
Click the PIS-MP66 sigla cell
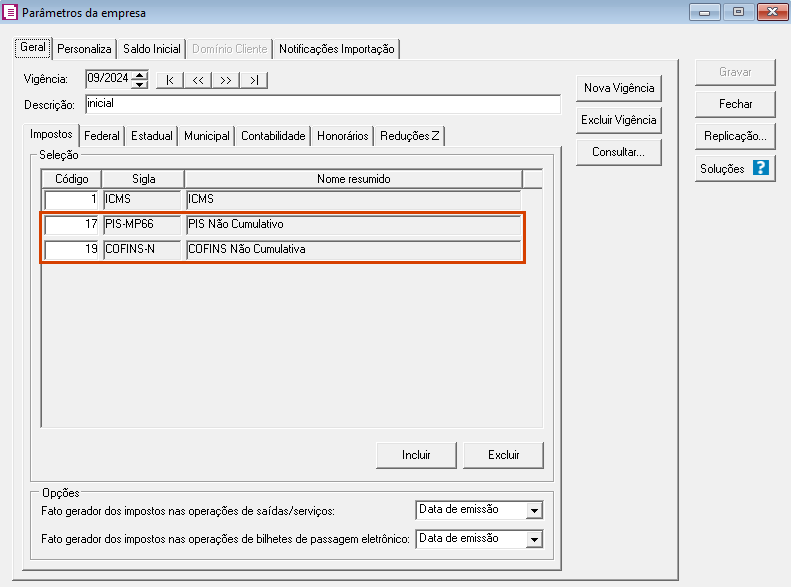coord(142,224)
